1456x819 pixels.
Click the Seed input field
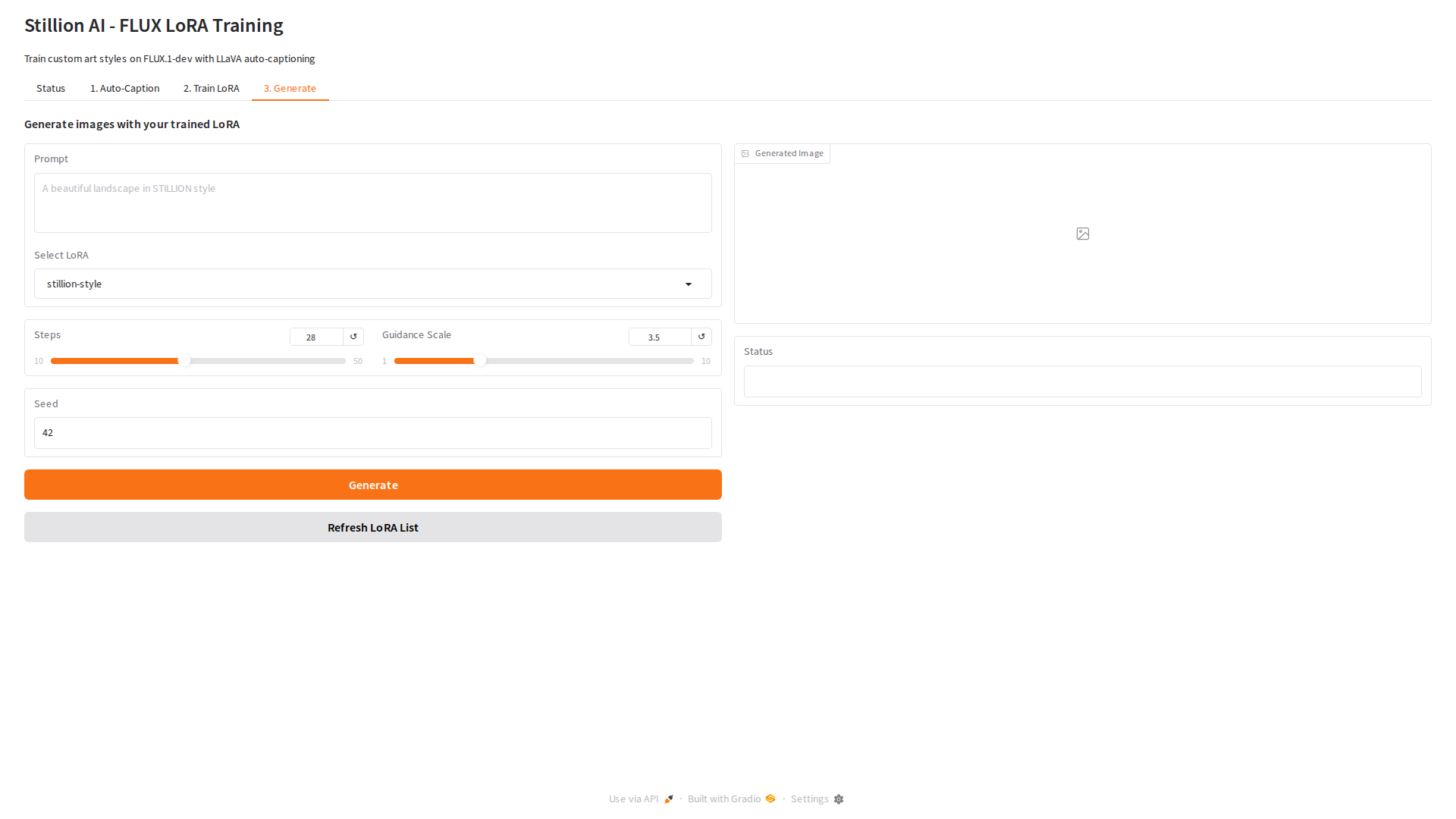(x=372, y=433)
